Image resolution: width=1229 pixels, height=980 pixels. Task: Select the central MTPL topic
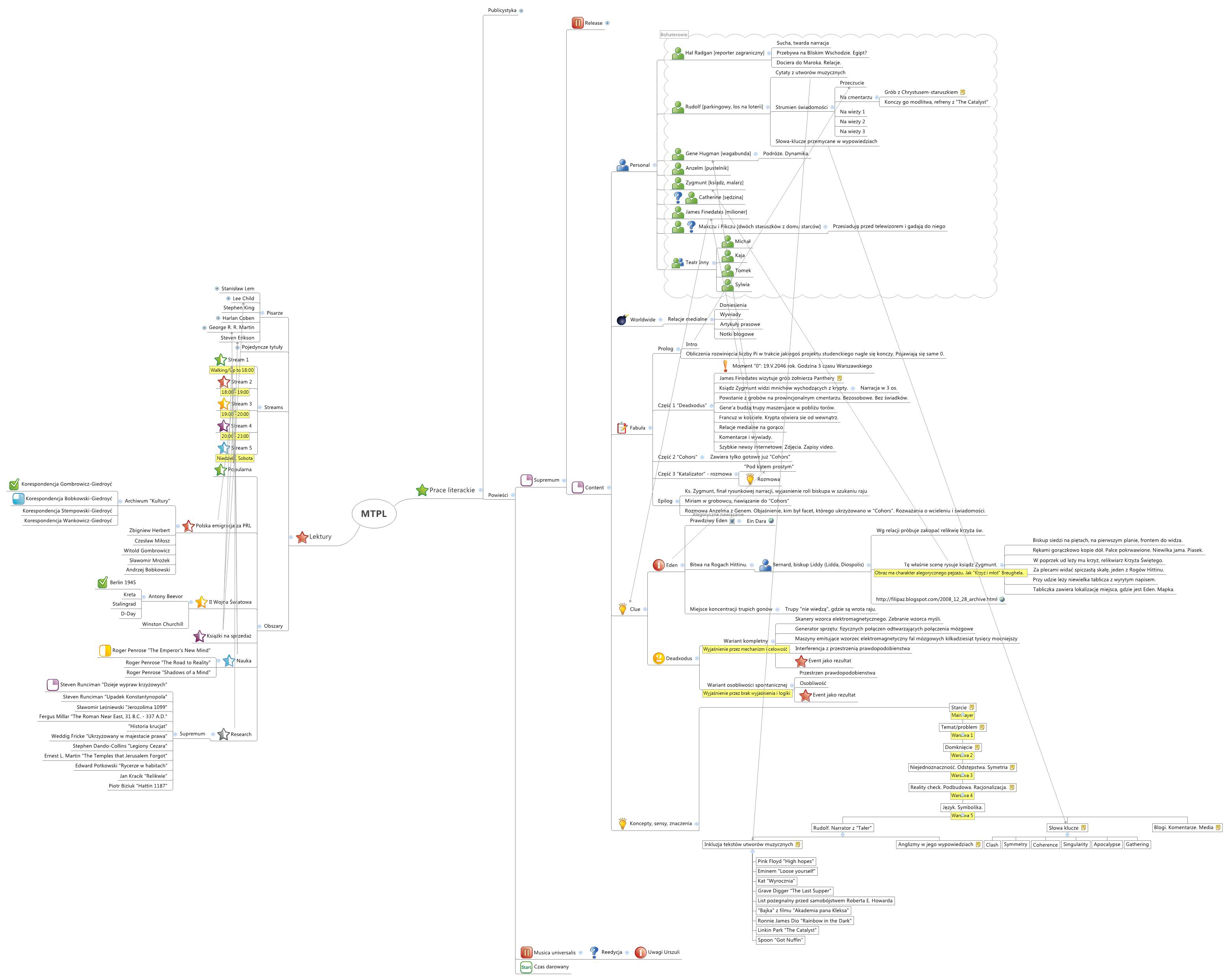374,513
